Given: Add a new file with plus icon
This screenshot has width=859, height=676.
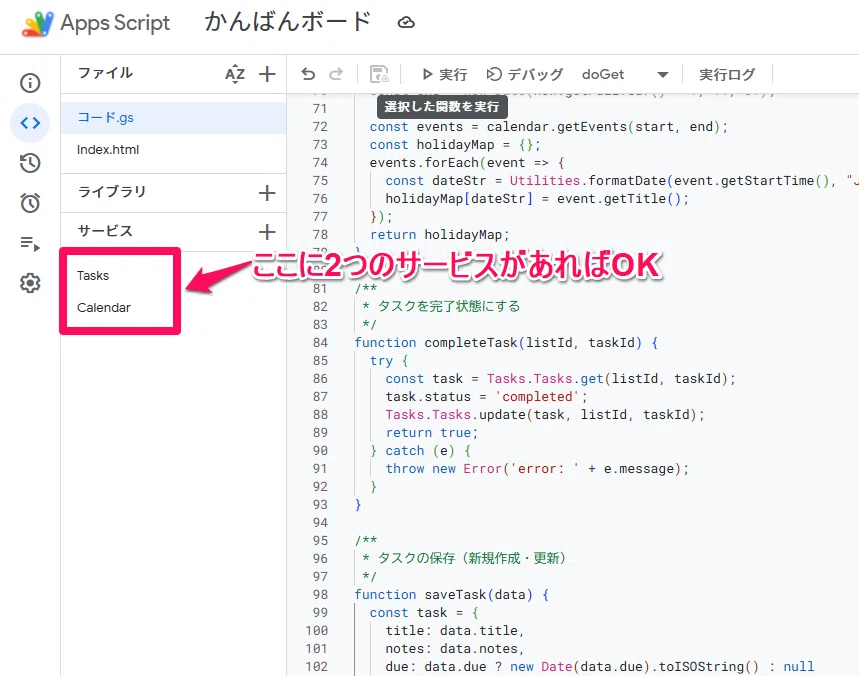Looking at the screenshot, I should tap(267, 74).
